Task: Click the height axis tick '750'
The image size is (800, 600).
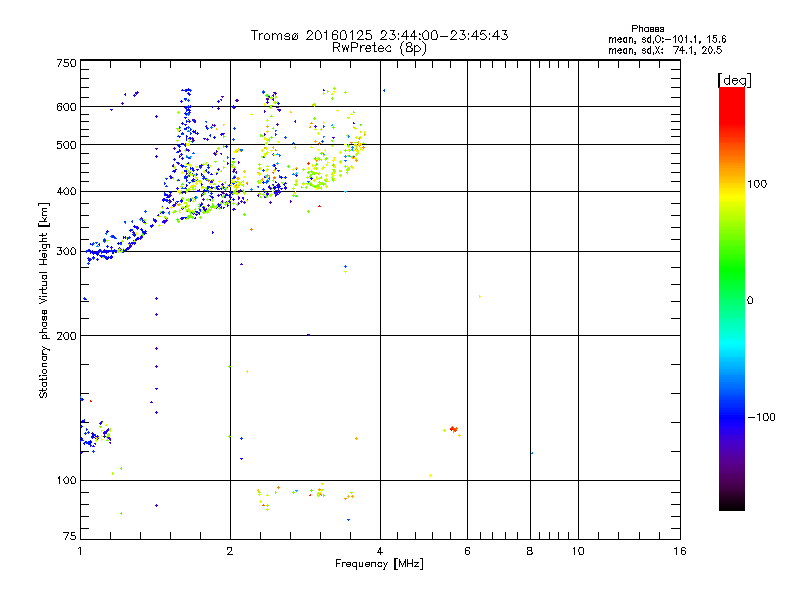Action: tap(66, 63)
